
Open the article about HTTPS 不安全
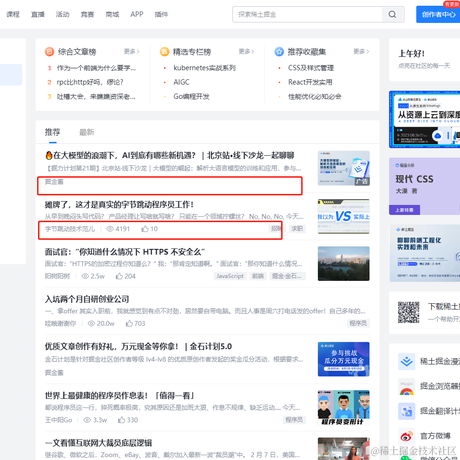(125, 252)
